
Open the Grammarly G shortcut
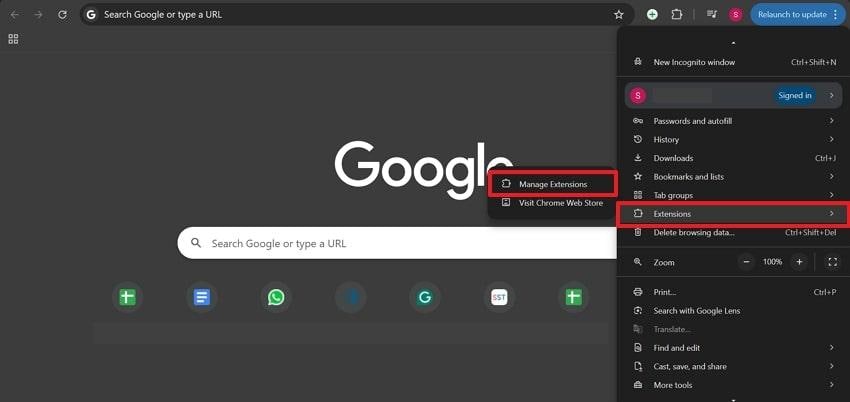pos(425,297)
